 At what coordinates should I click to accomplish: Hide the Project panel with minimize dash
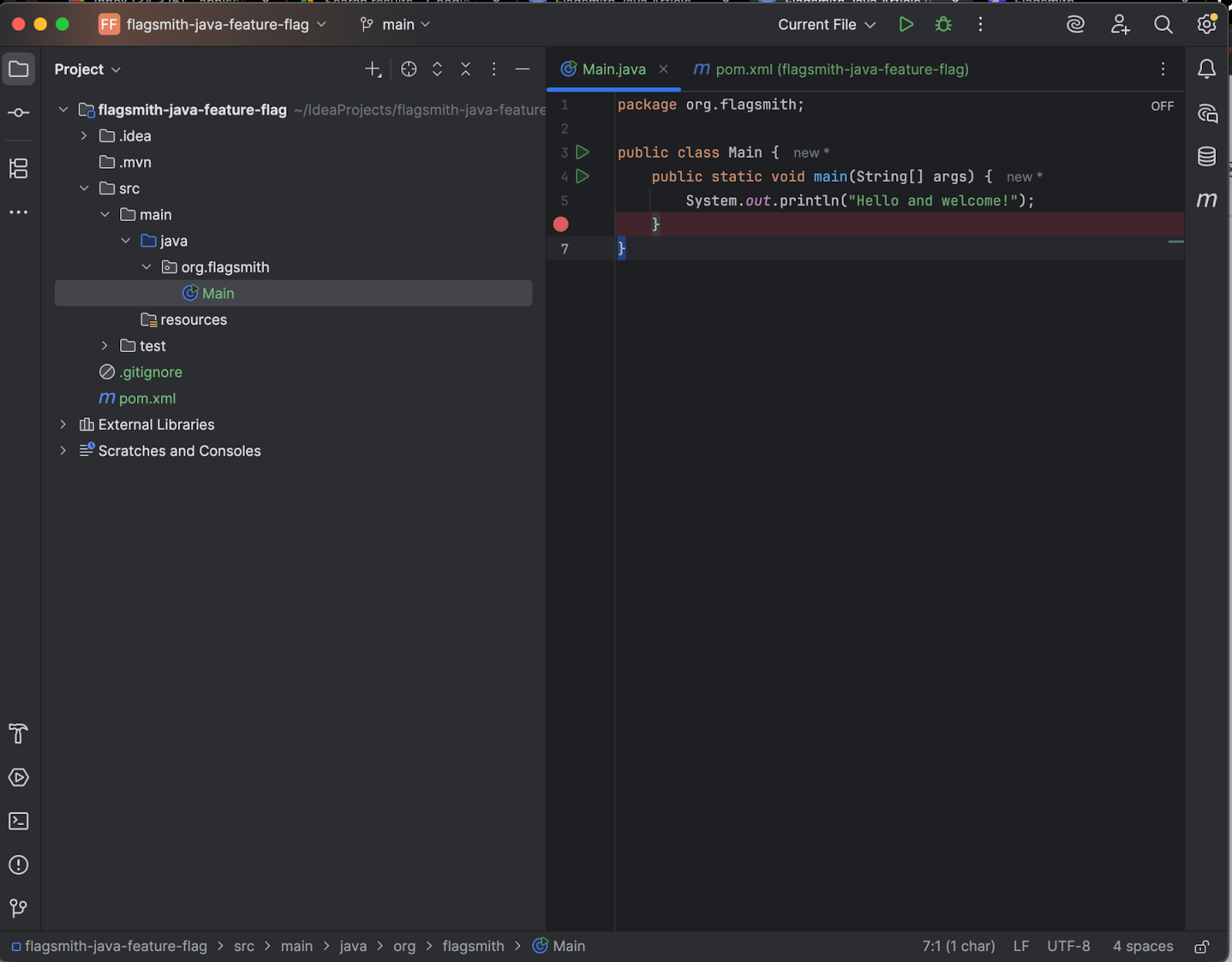tap(522, 69)
